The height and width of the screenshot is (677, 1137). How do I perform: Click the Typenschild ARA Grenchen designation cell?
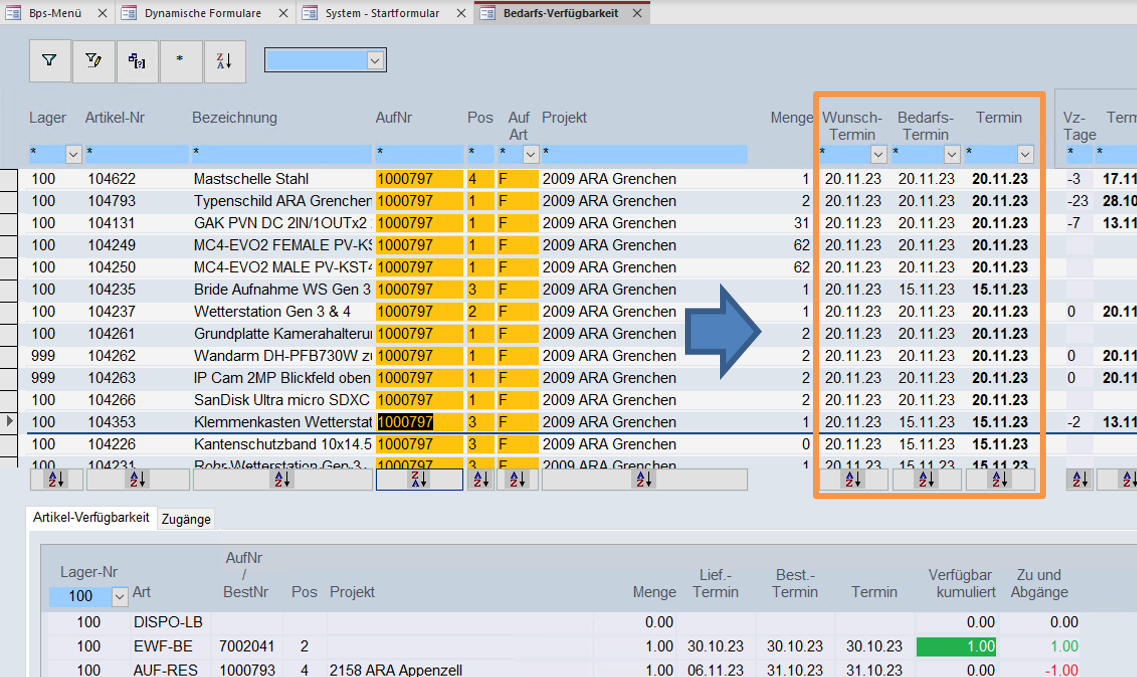click(x=282, y=201)
